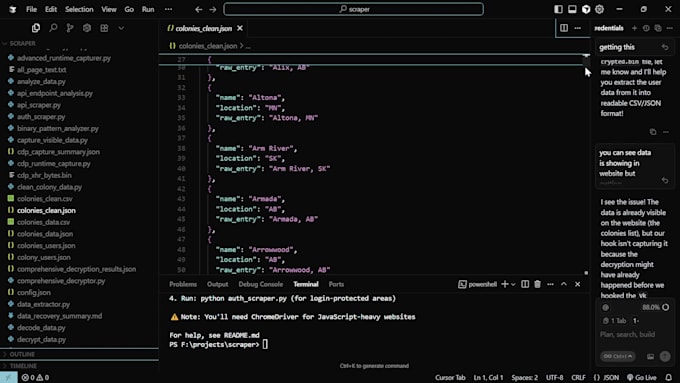Image resolution: width=680 pixels, height=383 pixels.
Task: Open Cursor settings gear icon
Action: coord(599,9)
